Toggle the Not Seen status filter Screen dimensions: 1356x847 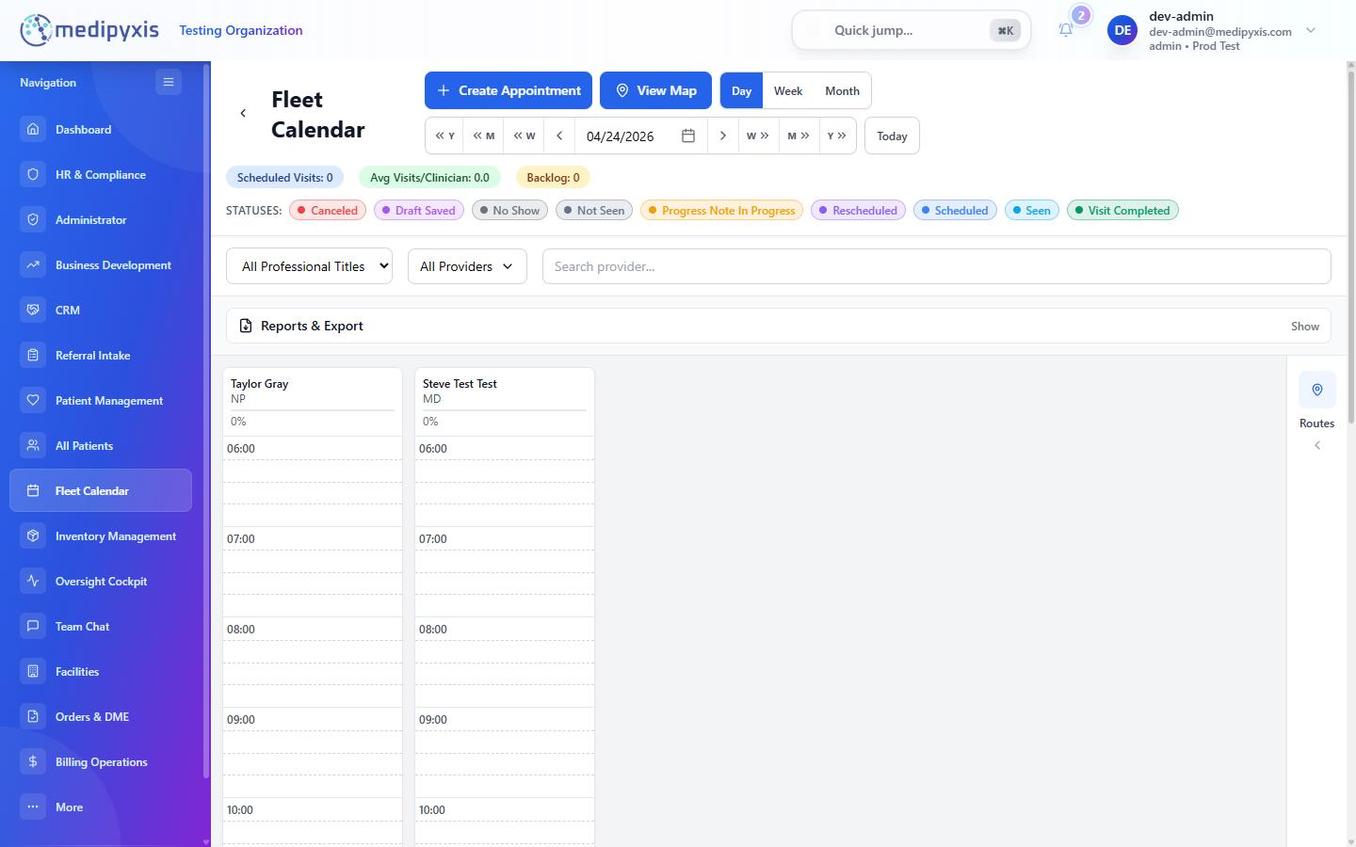point(594,210)
